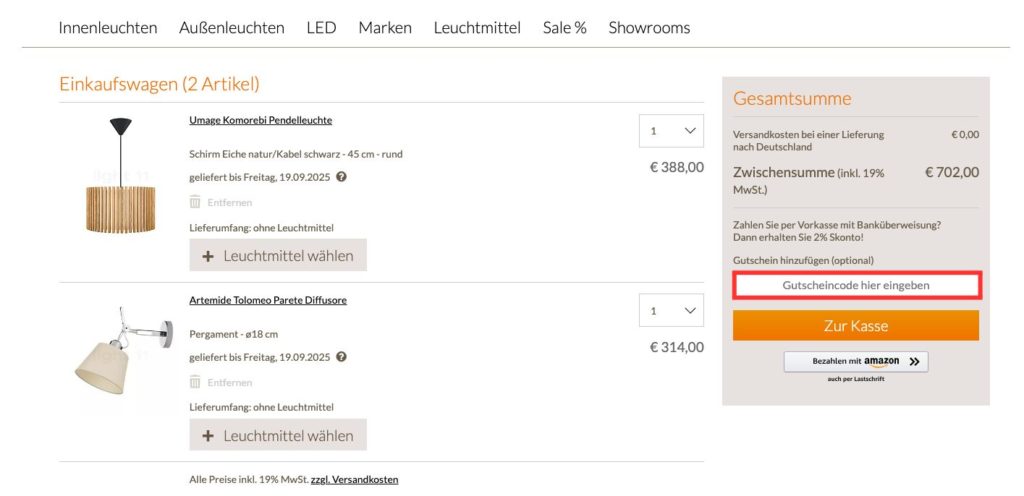
Task: Open Umage Komorebi Pendelleuchte product link
Action: 261,120
